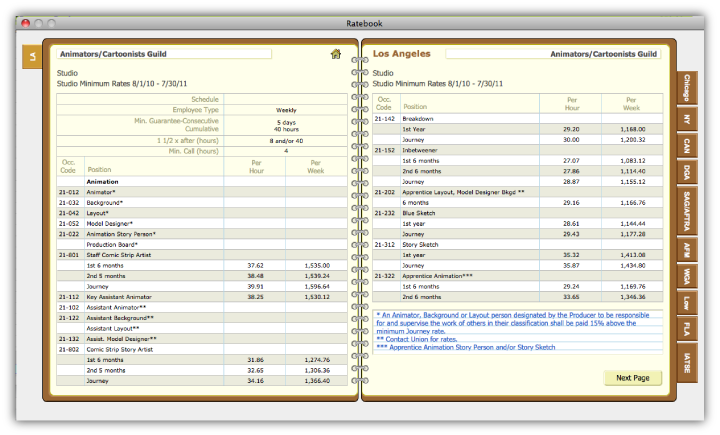Open the IATSE side tab
The height and width of the screenshot is (435, 720).
click(x=687, y=362)
